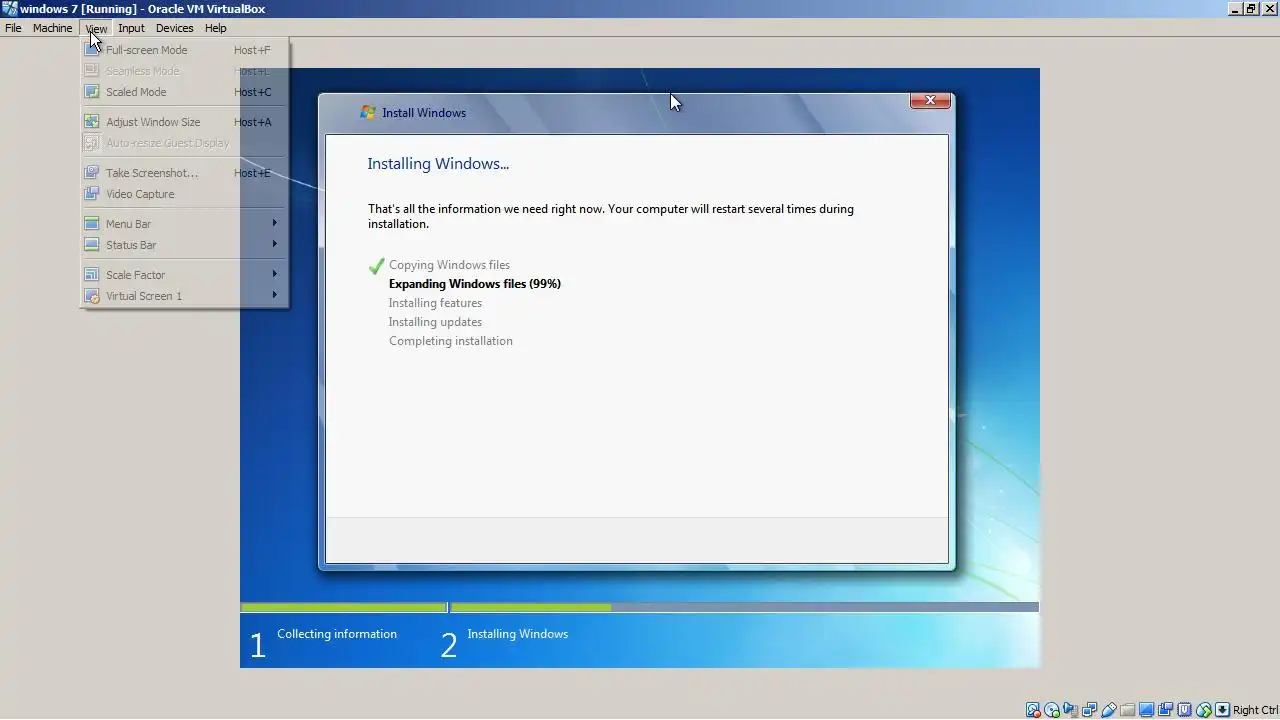The height and width of the screenshot is (720, 1280).
Task: Open the shared folders status icon
Action: 1128,710
